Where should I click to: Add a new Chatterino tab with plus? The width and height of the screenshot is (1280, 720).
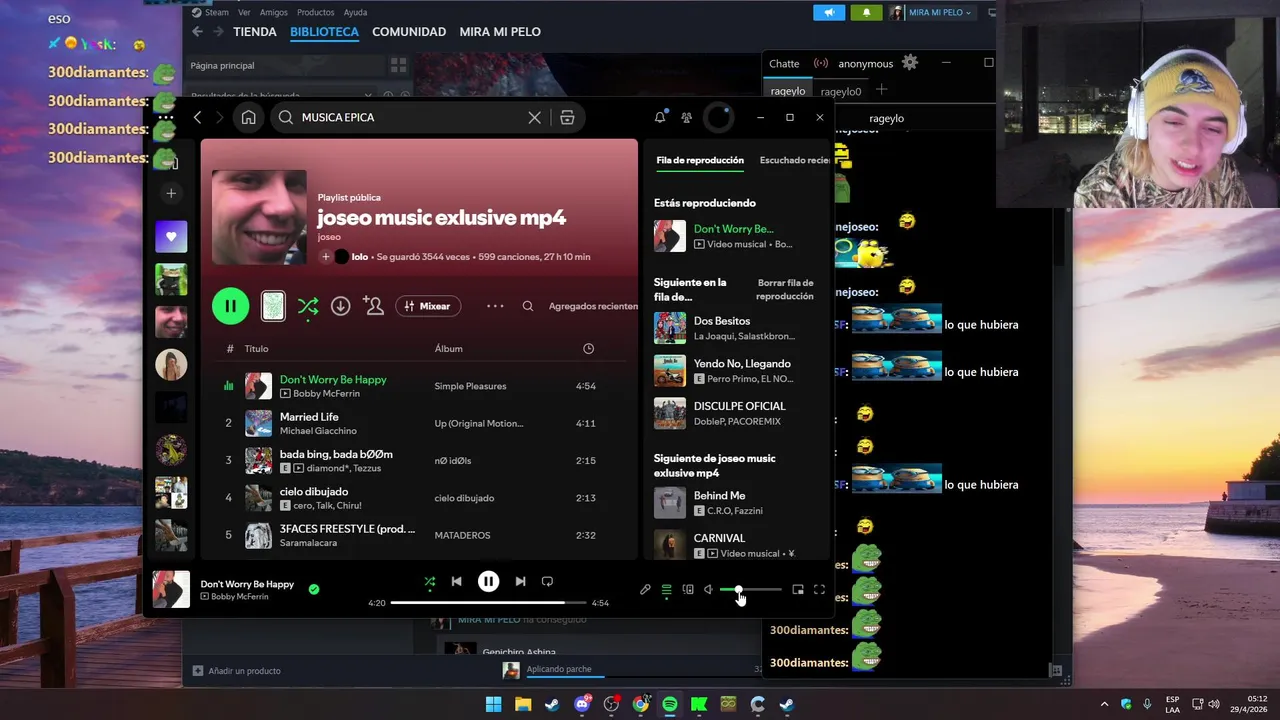point(881,90)
